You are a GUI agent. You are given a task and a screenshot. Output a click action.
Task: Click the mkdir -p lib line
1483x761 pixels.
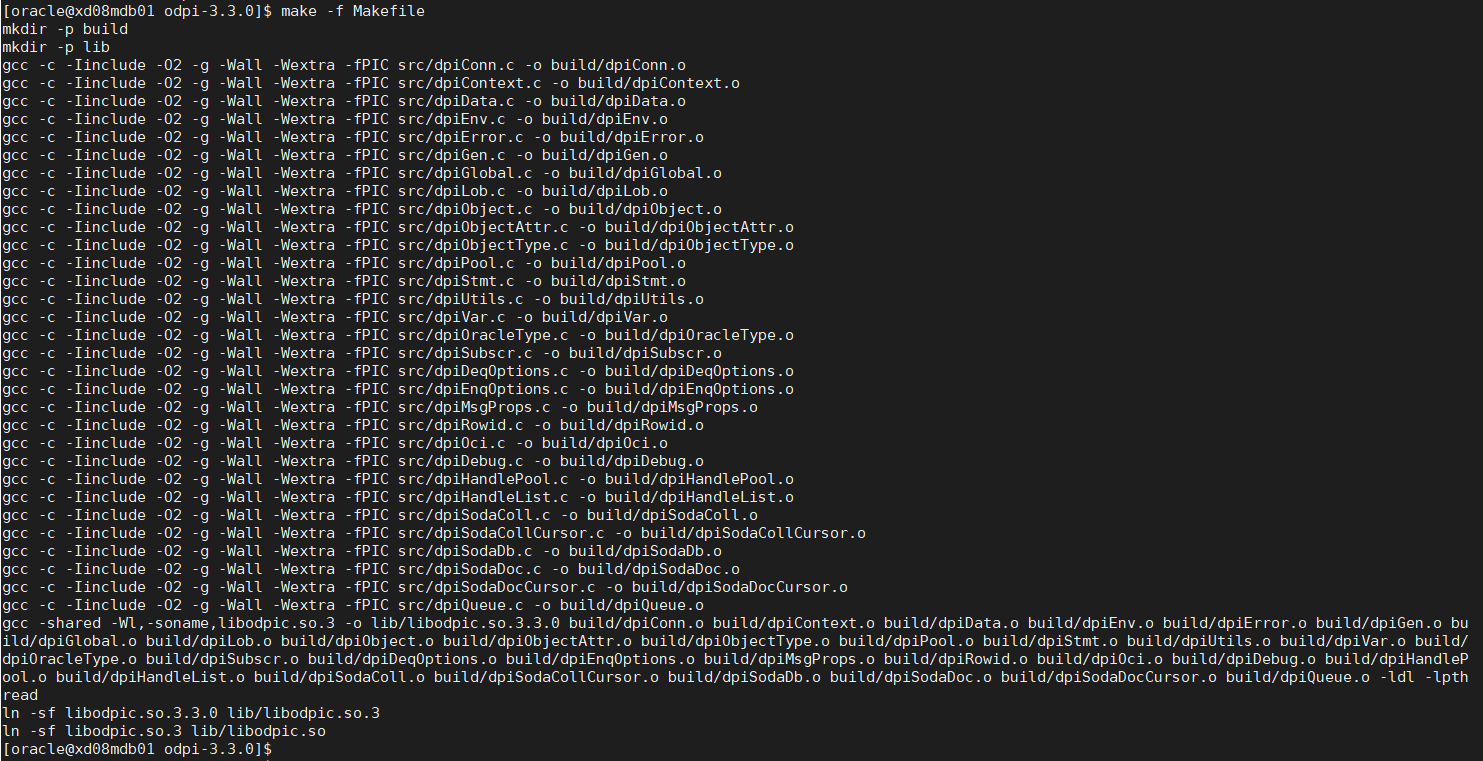(x=56, y=47)
